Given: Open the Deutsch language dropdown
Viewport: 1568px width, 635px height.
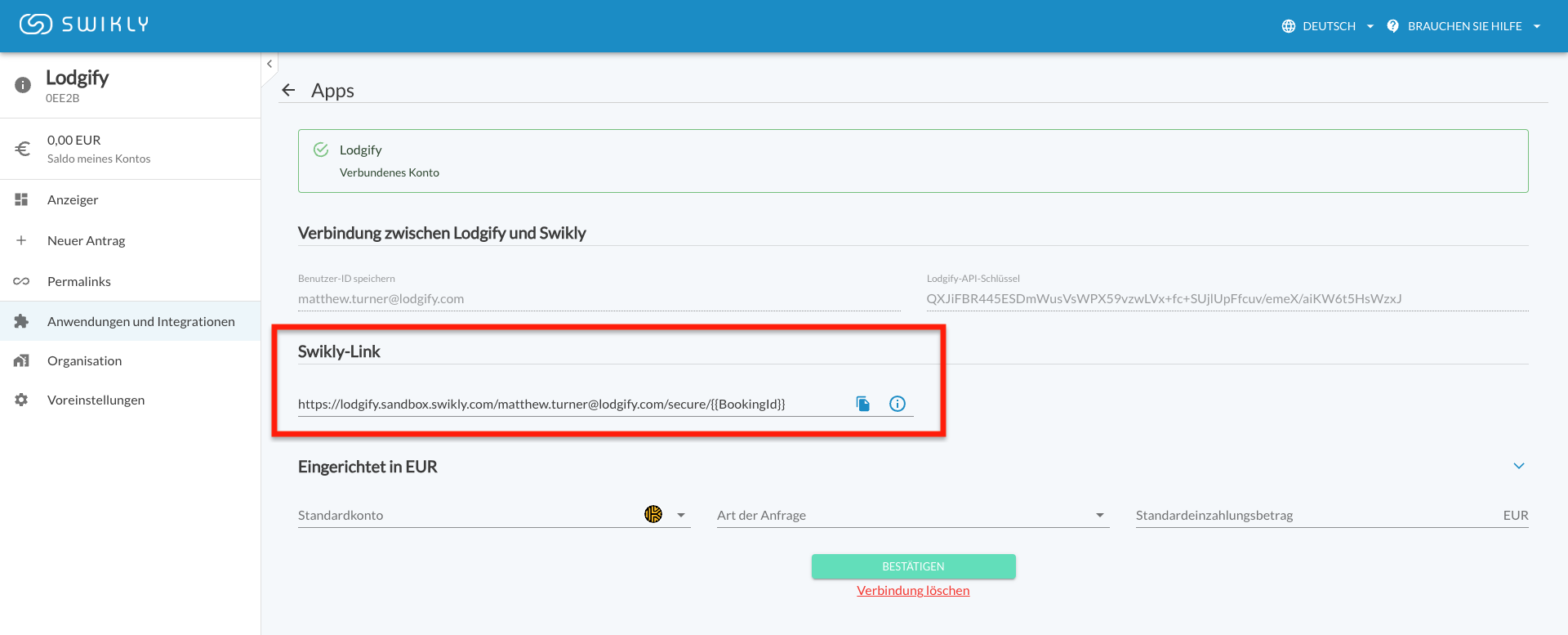Looking at the screenshot, I should point(1328,26).
